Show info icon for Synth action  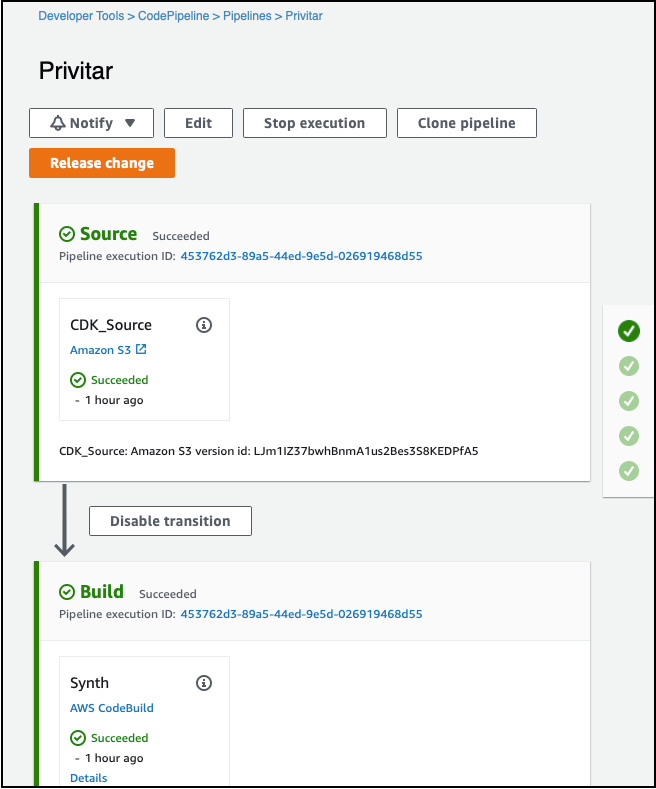[x=204, y=683]
